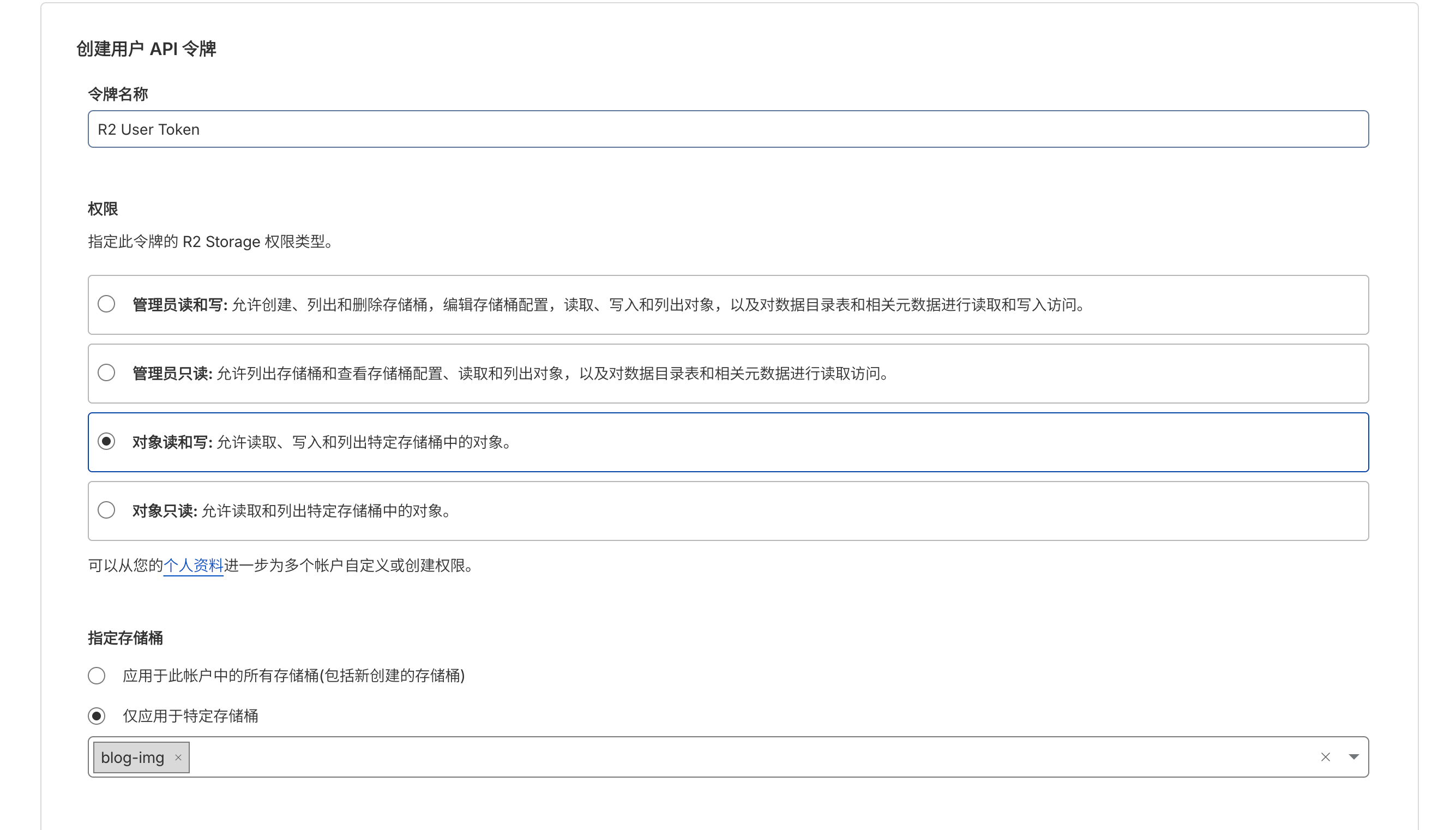Open the 个人资料 link

point(193,566)
